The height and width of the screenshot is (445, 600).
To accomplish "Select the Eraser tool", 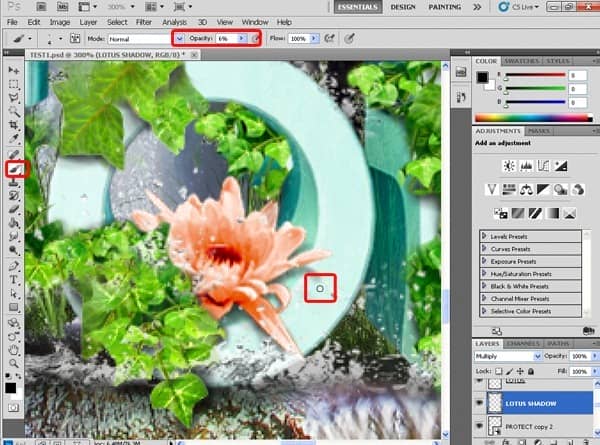I will [14, 209].
